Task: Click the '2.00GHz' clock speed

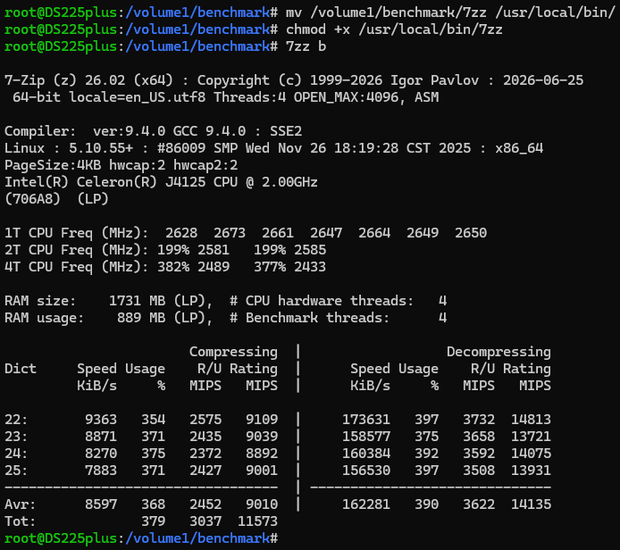Action: pyautogui.click(x=289, y=182)
